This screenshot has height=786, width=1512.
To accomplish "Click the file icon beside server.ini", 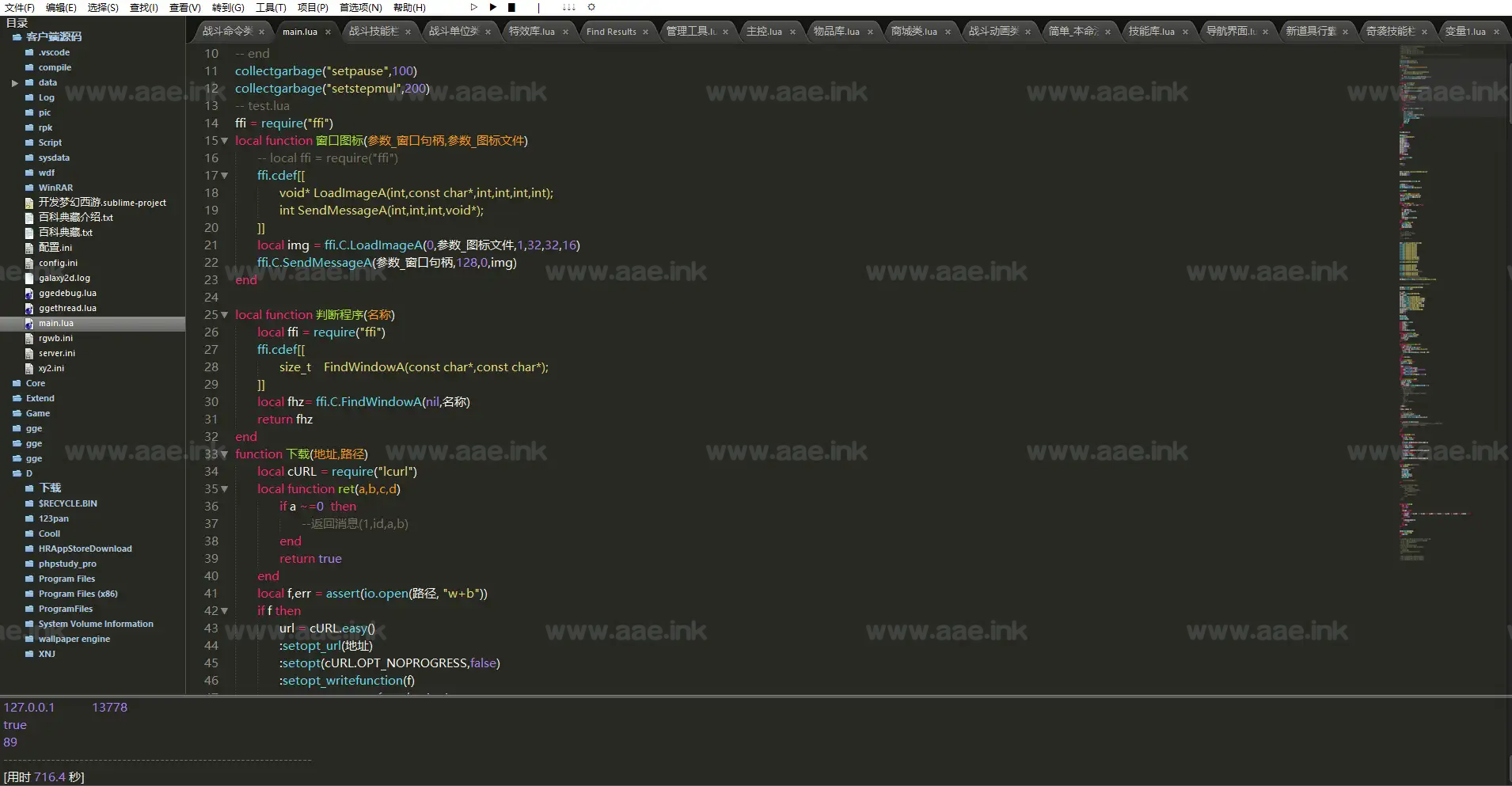I will pyautogui.click(x=29, y=353).
